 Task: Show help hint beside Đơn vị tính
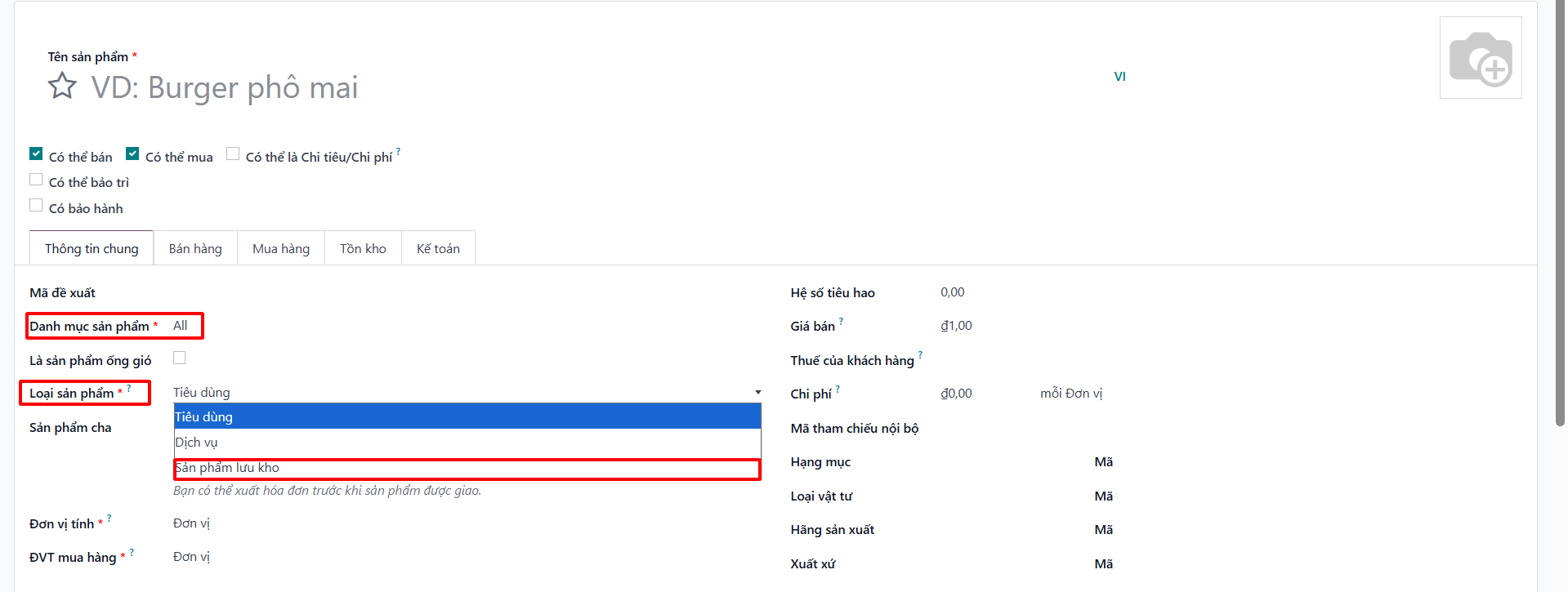click(109, 518)
